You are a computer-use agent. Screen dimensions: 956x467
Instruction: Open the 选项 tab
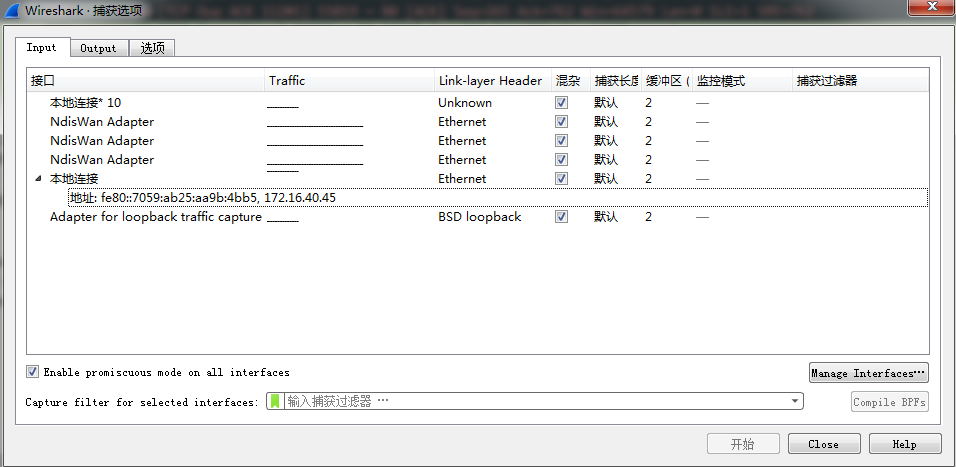click(152, 48)
